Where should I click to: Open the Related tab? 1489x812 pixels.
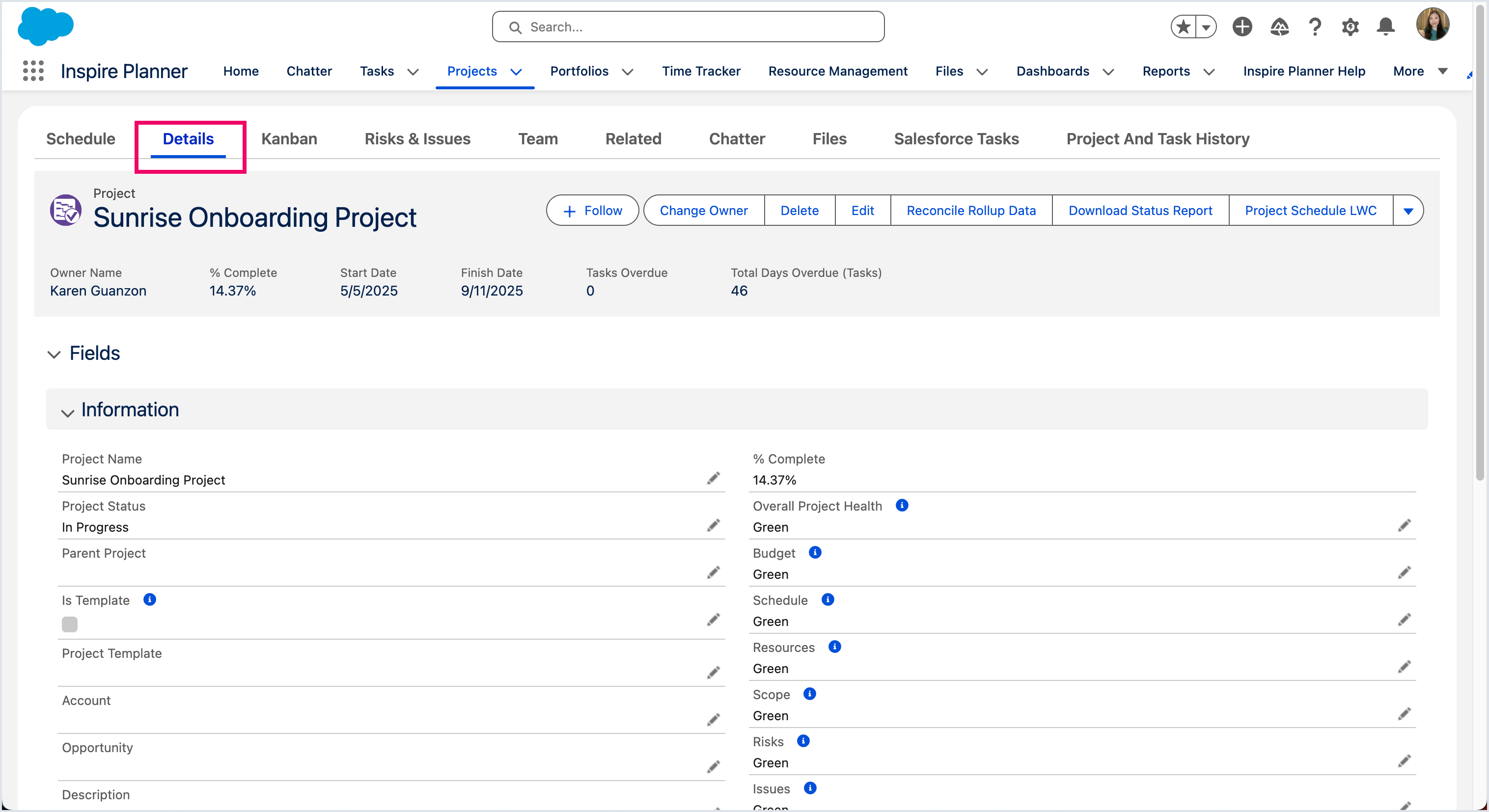coord(633,139)
